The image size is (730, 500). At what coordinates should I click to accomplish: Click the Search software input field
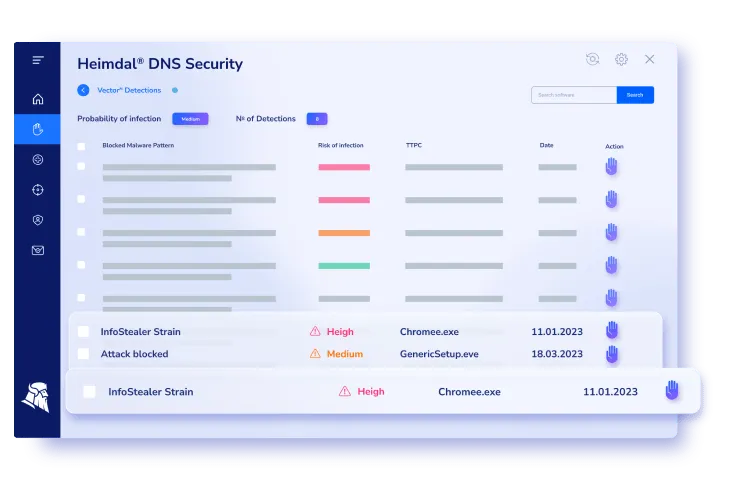coord(574,95)
